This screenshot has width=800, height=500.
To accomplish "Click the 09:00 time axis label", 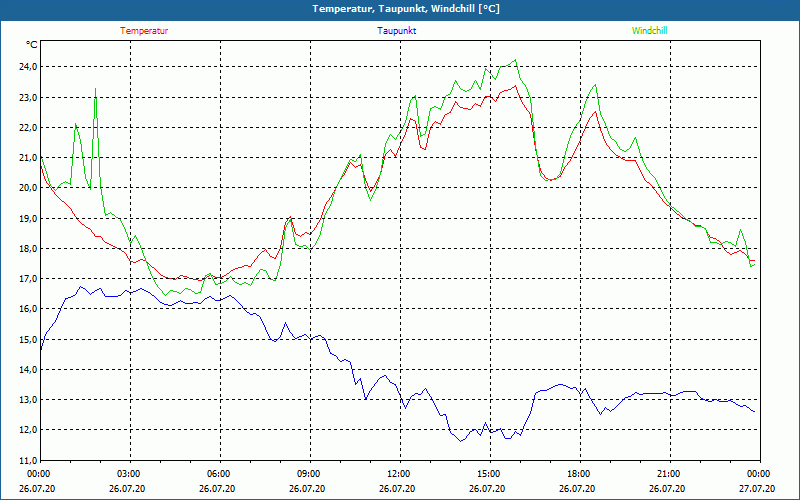I will [x=310, y=474].
